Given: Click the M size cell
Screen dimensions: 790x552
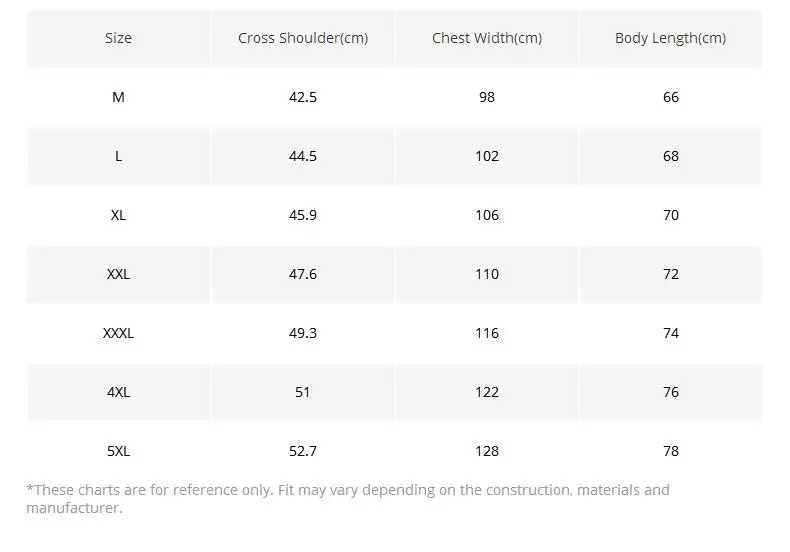Looking at the screenshot, I should 118,97.
